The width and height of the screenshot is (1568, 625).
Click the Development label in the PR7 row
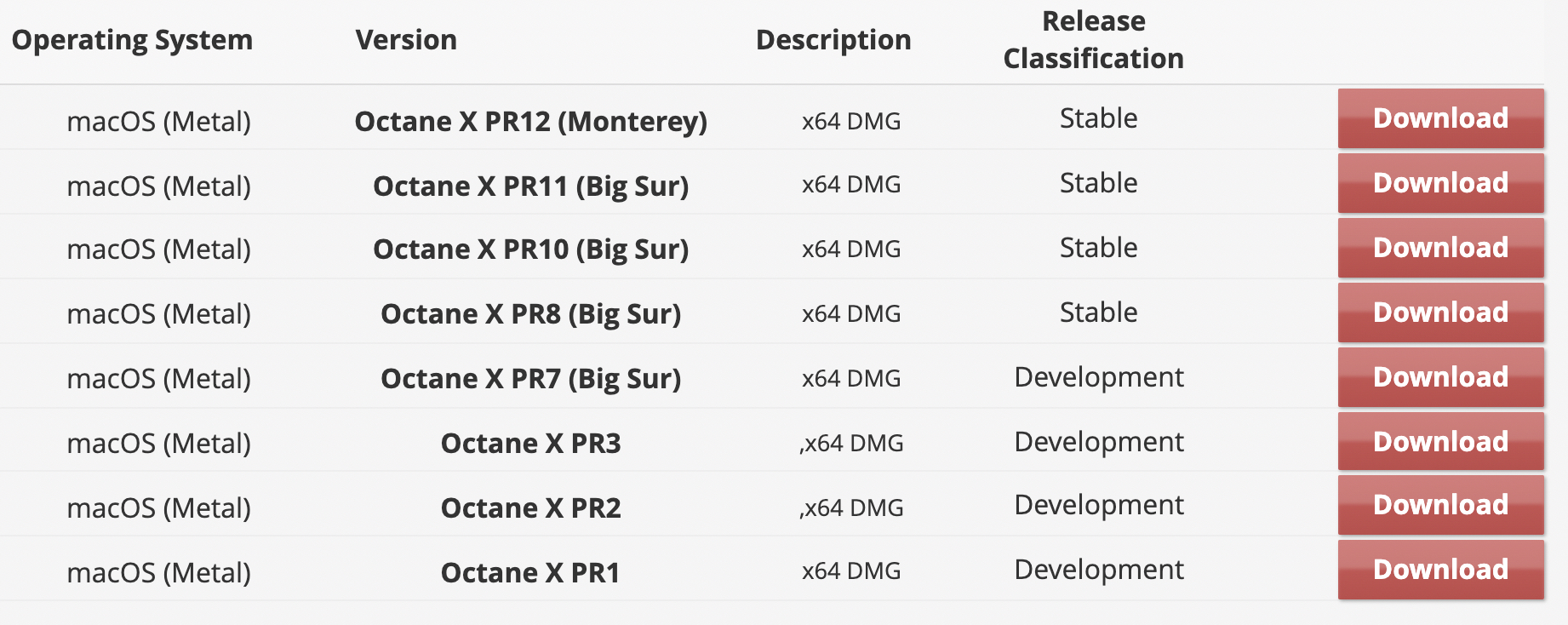click(x=1099, y=377)
